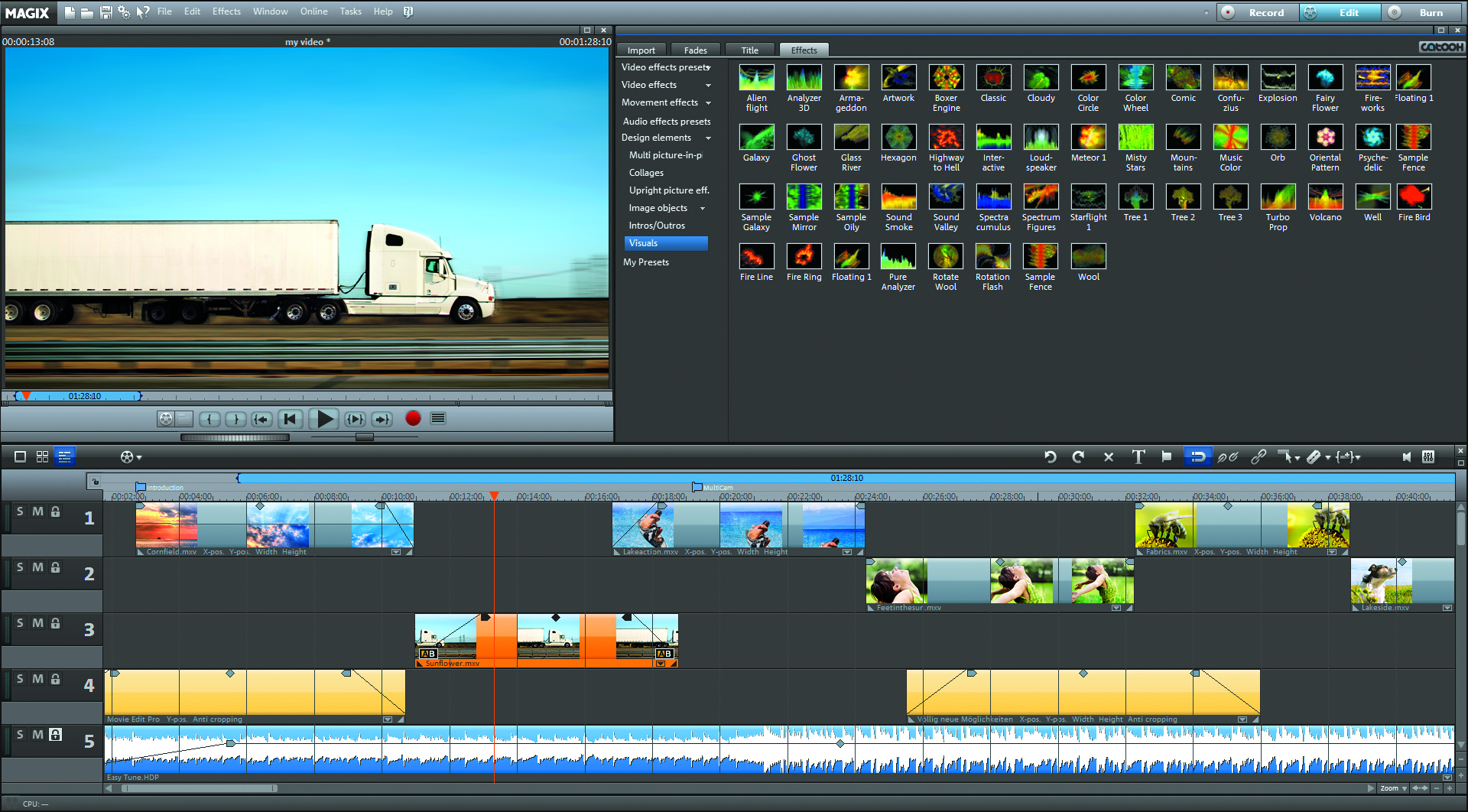Screen dimensions: 1468x812
Task: Click the set marker flag icon
Action: pos(1166,456)
